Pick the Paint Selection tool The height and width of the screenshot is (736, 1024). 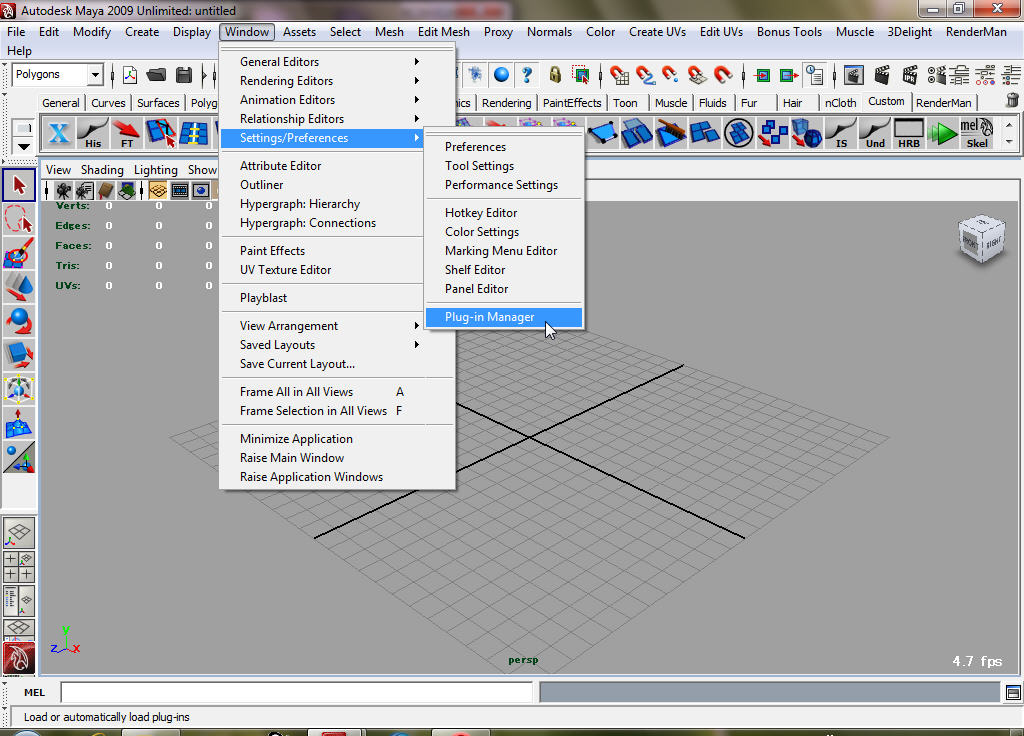(19, 253)
